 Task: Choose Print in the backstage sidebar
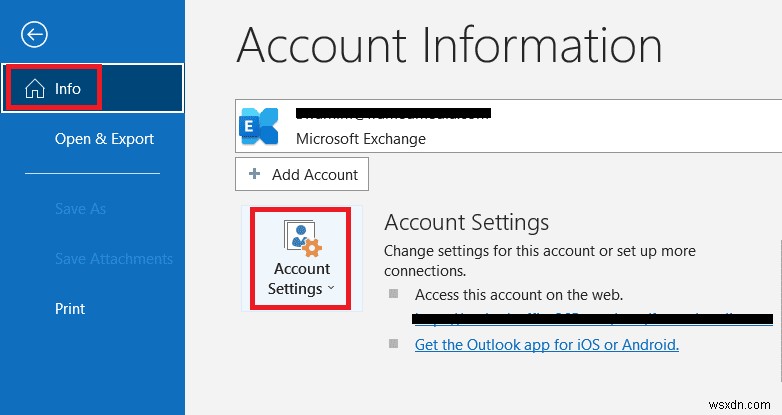coord(70,309)
